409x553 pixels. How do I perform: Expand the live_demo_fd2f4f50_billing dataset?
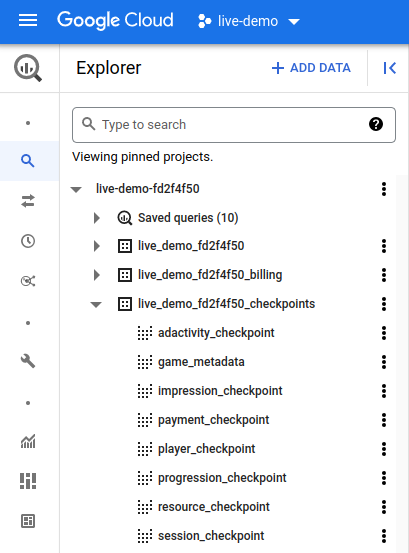coord(97,275)
